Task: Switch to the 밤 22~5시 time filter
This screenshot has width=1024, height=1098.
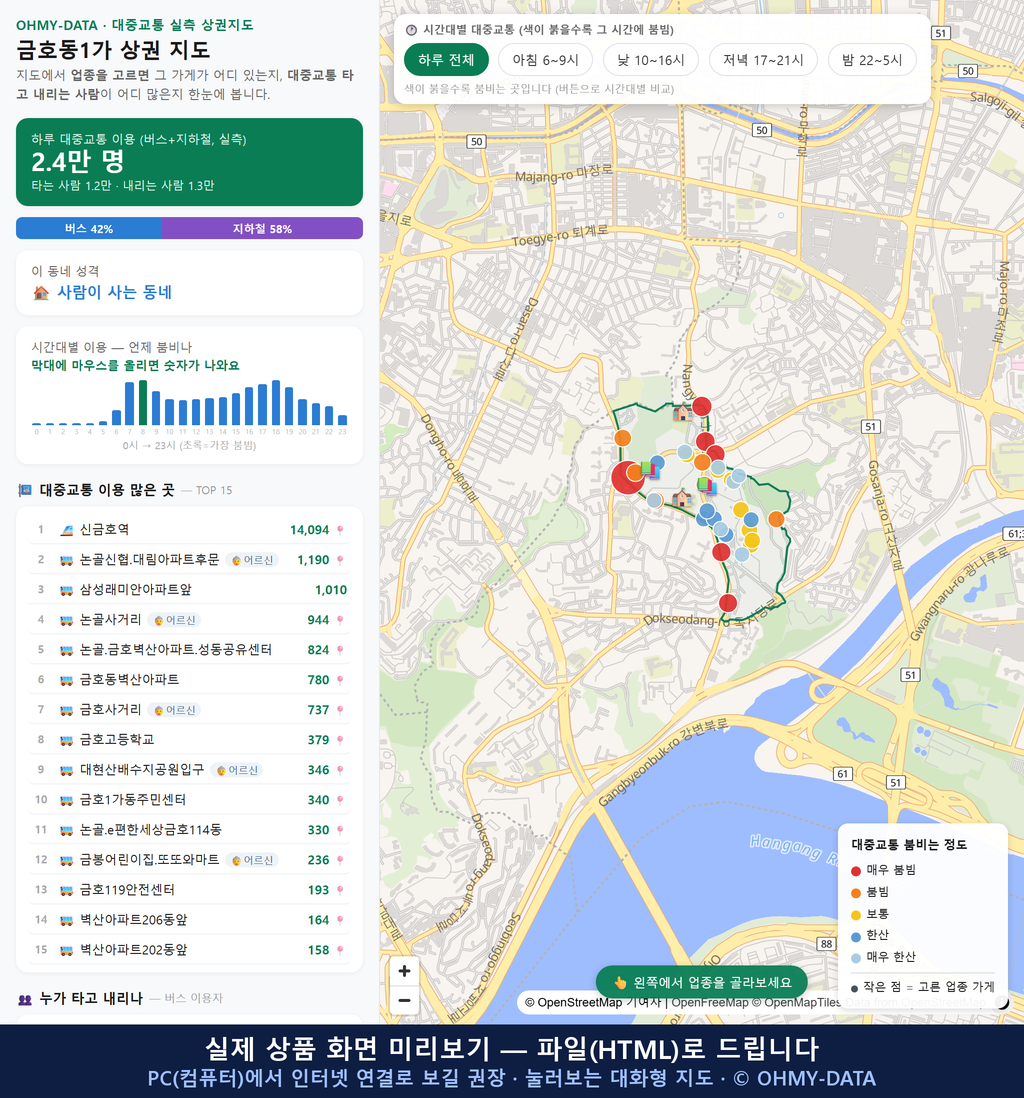Action: pos(872,60)
